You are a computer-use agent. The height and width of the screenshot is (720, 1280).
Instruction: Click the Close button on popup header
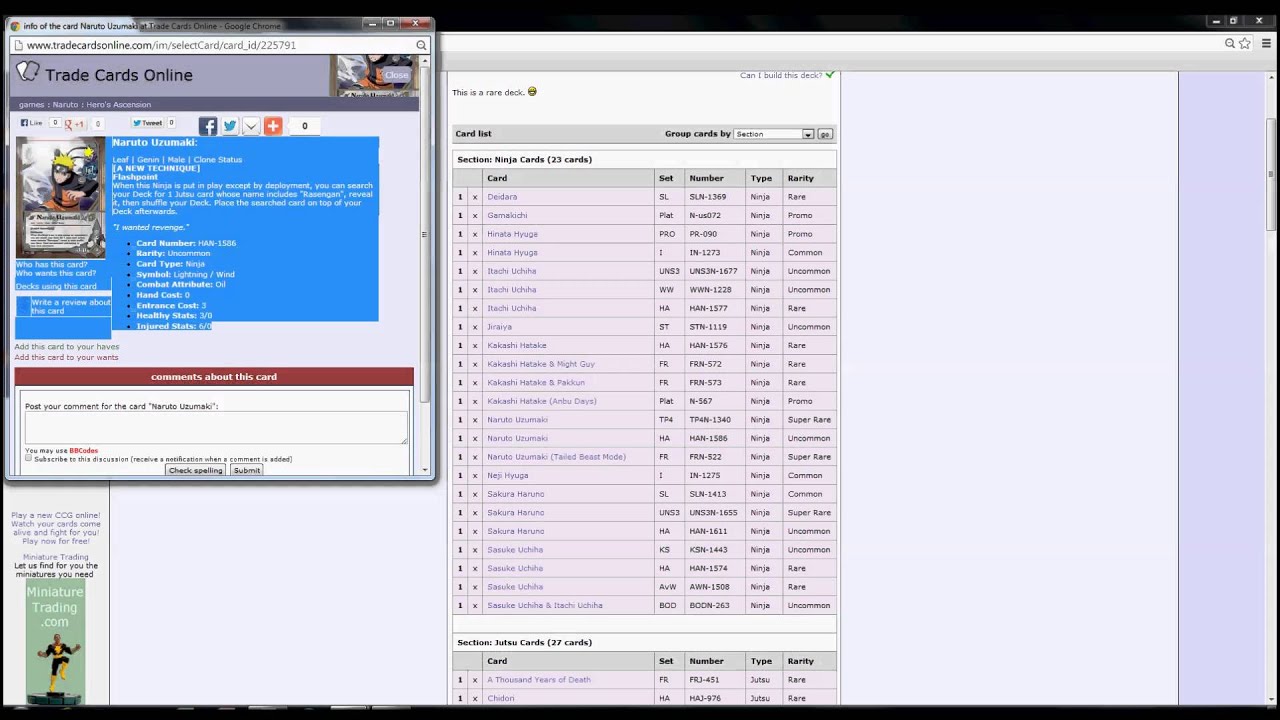[x=396, y=75]
